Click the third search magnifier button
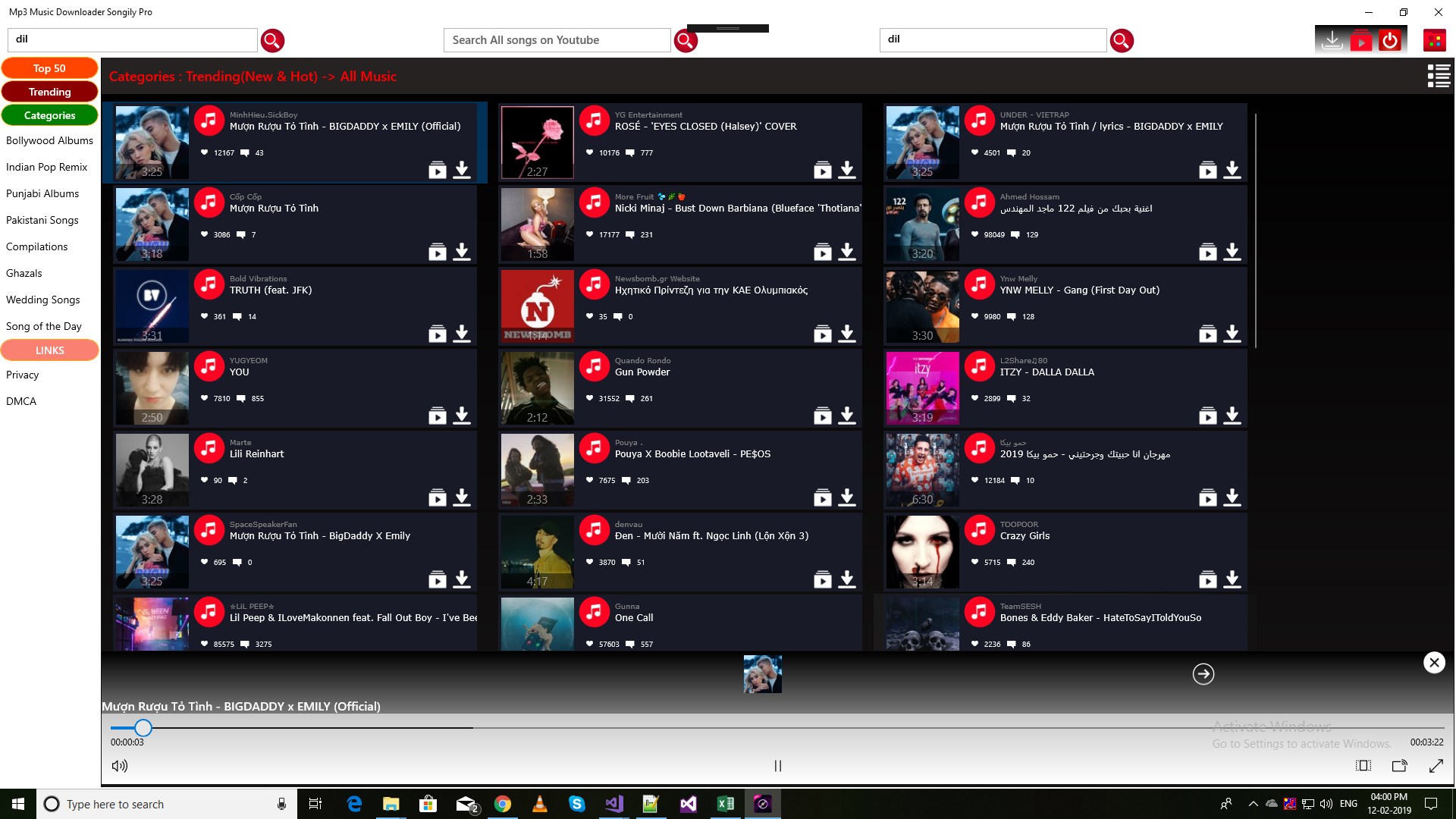This screenshot has width=1456, height=819. point(1122,40)
